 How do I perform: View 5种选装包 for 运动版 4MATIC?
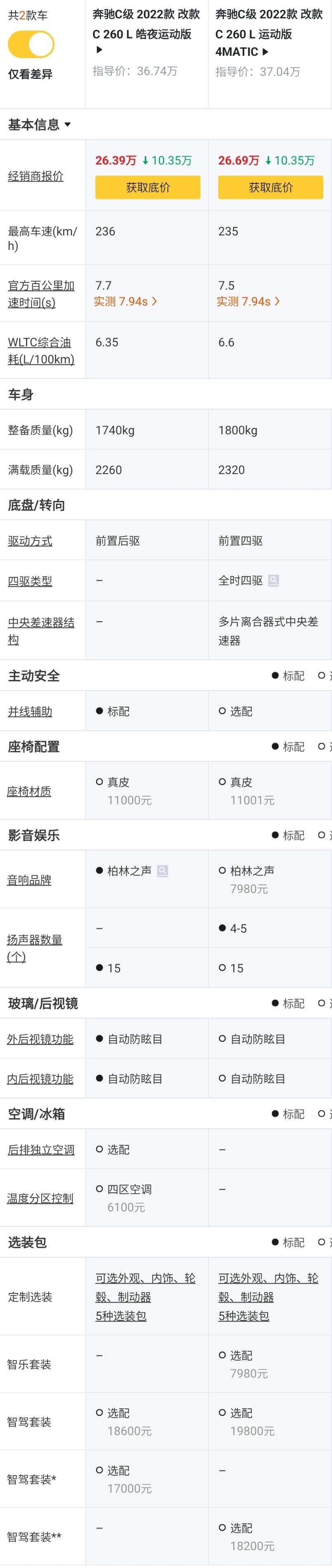click(x=244, y=1316)
